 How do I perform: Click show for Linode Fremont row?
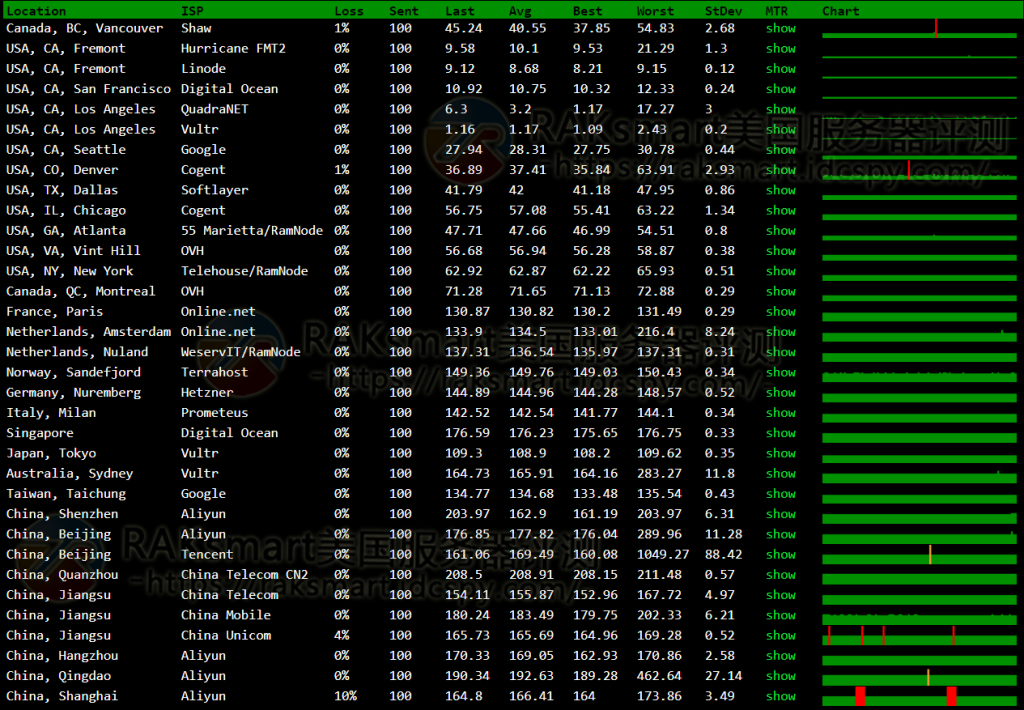click(780, 69)
